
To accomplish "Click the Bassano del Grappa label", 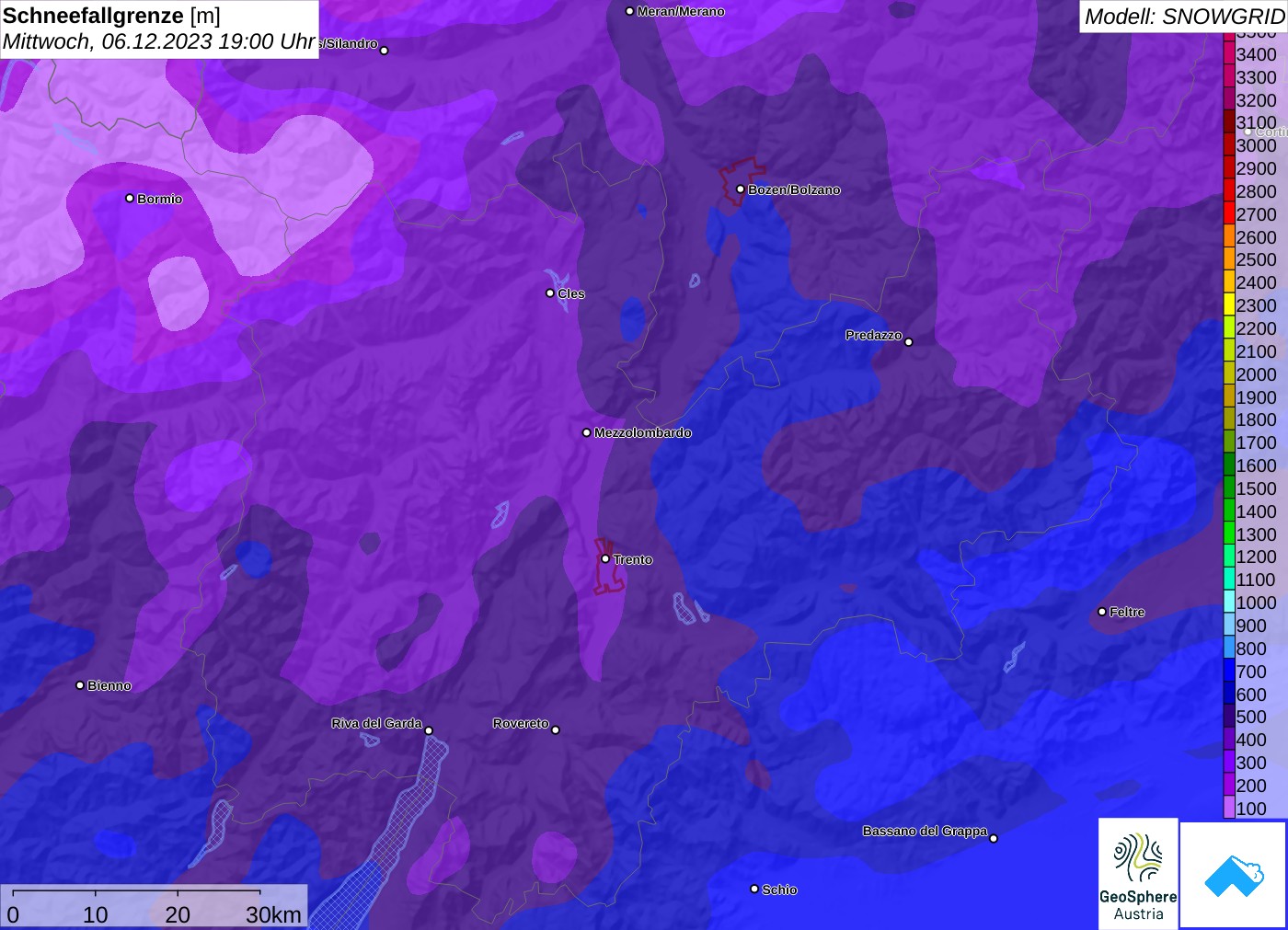I will pos(925,831).
